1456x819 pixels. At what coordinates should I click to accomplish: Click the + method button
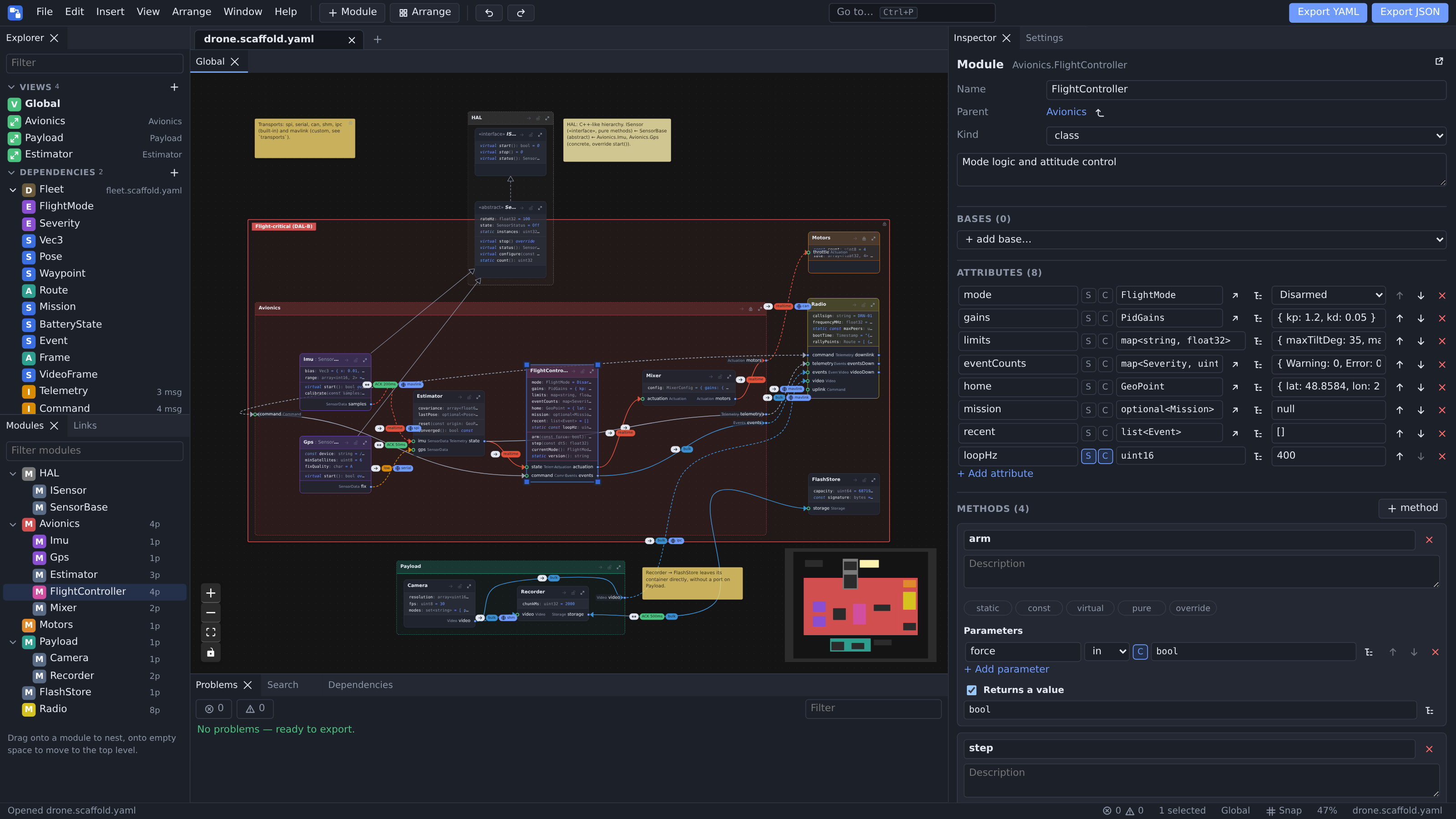coord(1412,508)
